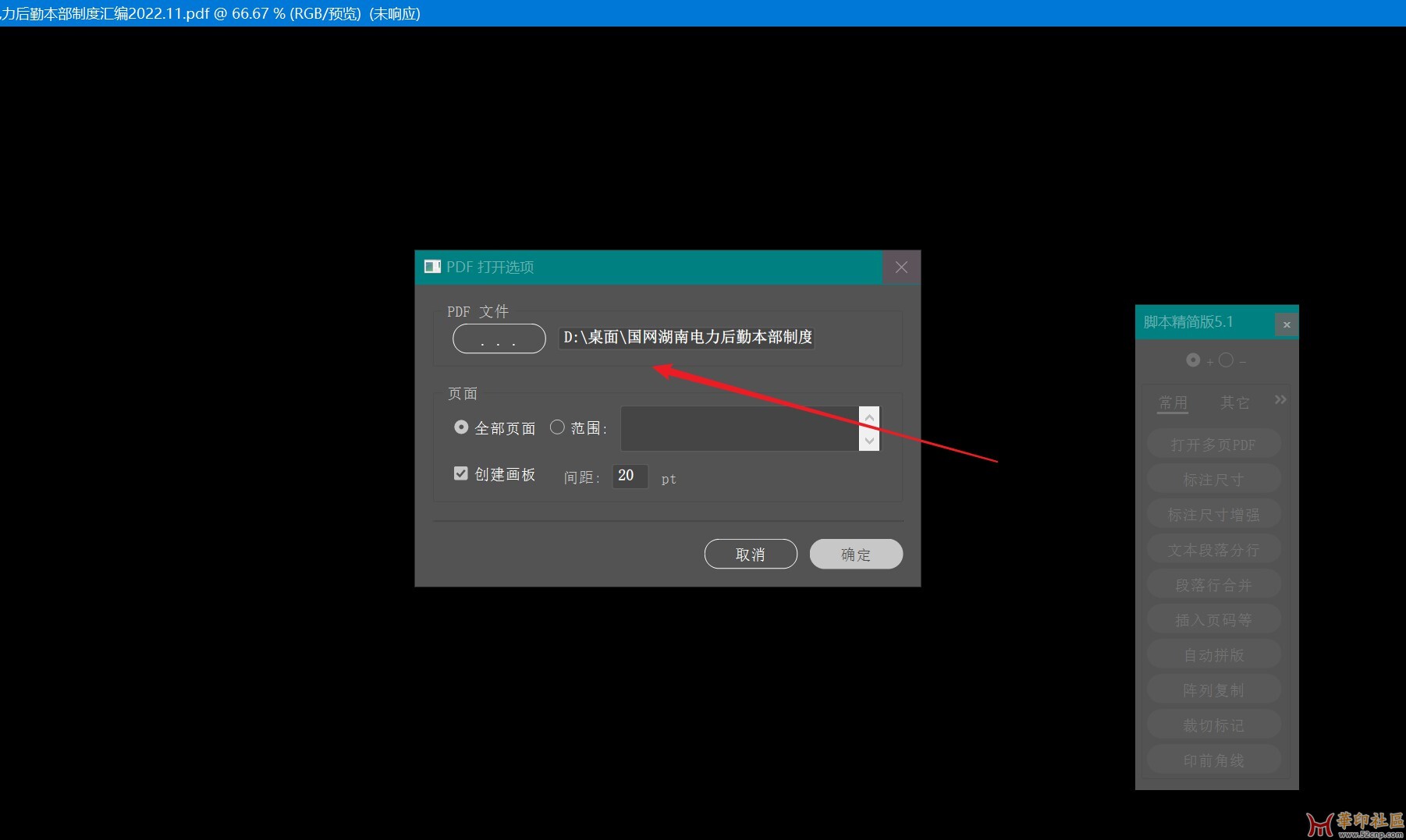Image resolution: width=1406 pixels, height=840 pixels.
Task: Click the PDF file path field
Action: (x=687, y=337)
